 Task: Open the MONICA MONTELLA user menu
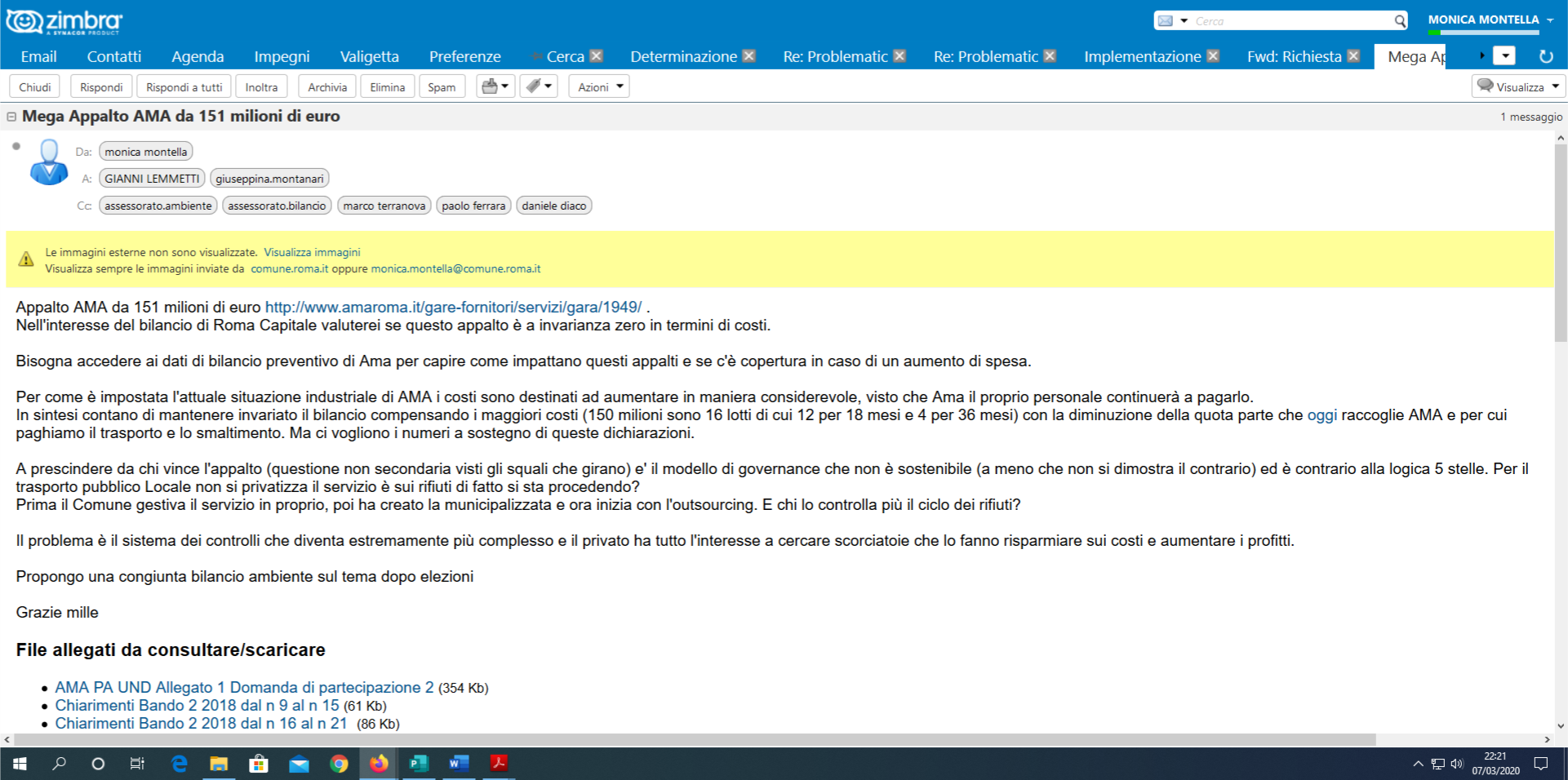pos(1490,20)
